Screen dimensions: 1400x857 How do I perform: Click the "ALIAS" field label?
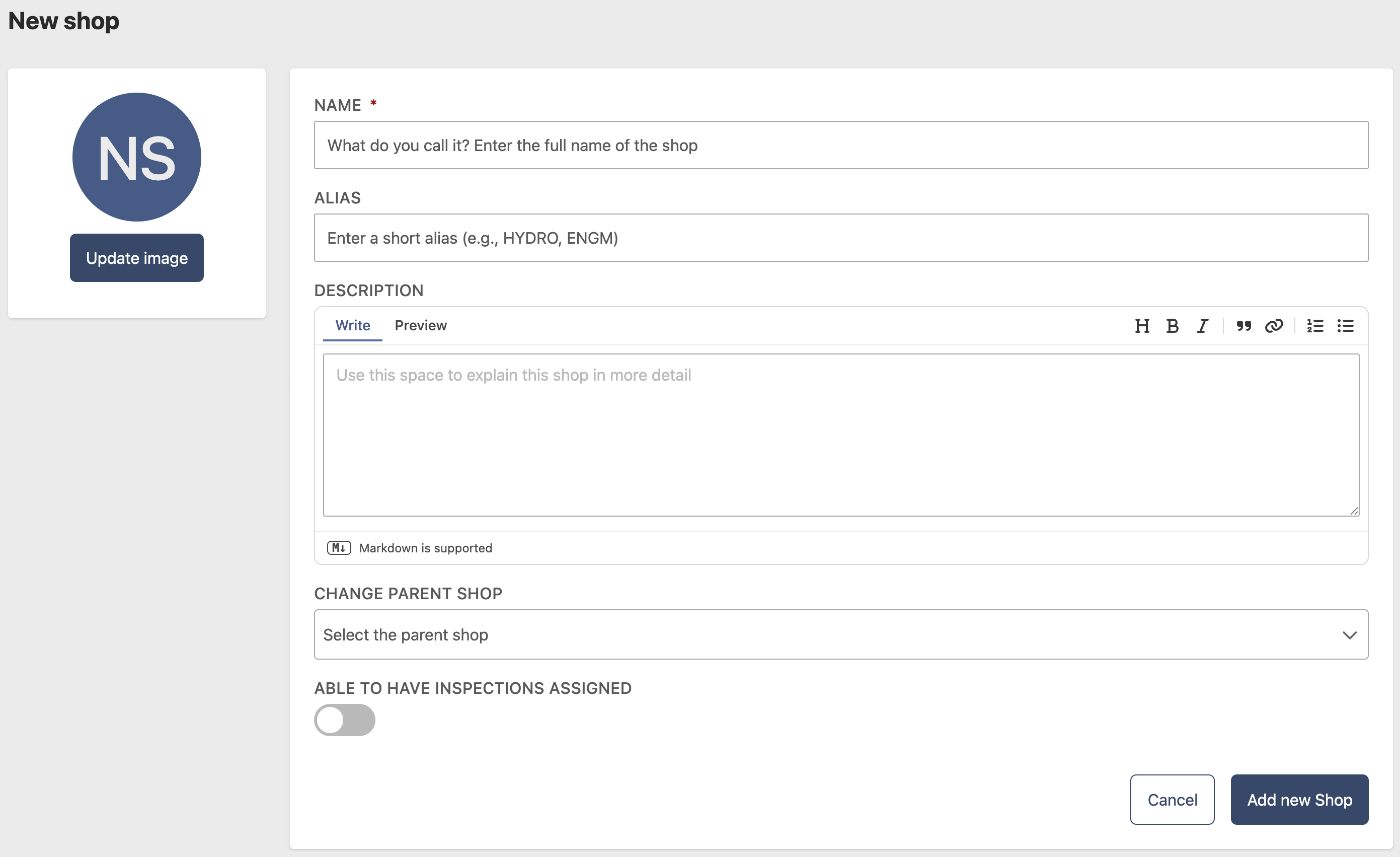tap(338, 197)
